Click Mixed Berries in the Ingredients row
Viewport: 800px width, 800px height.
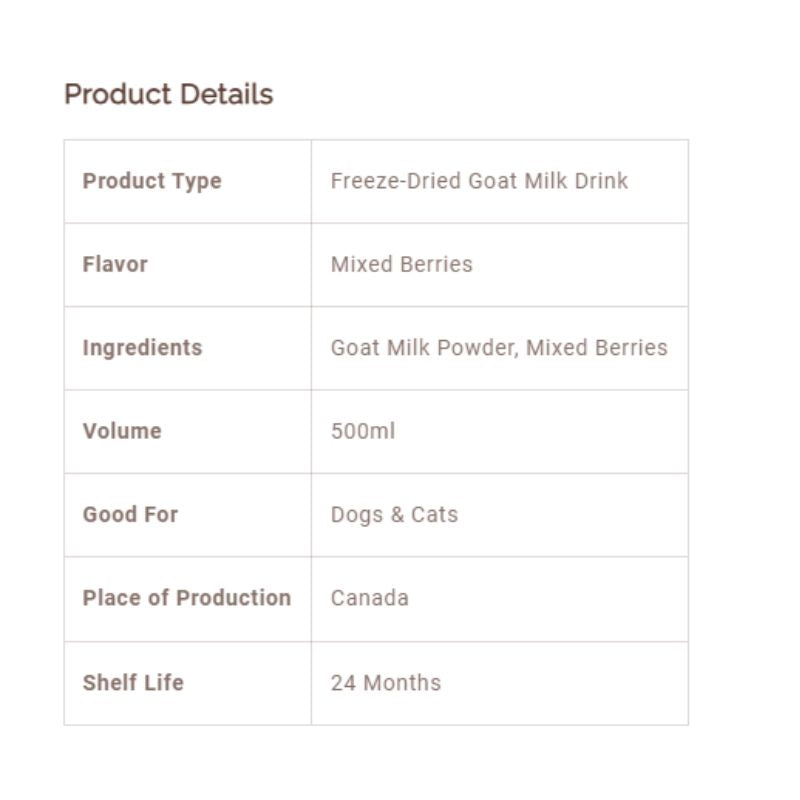(597, 348)
